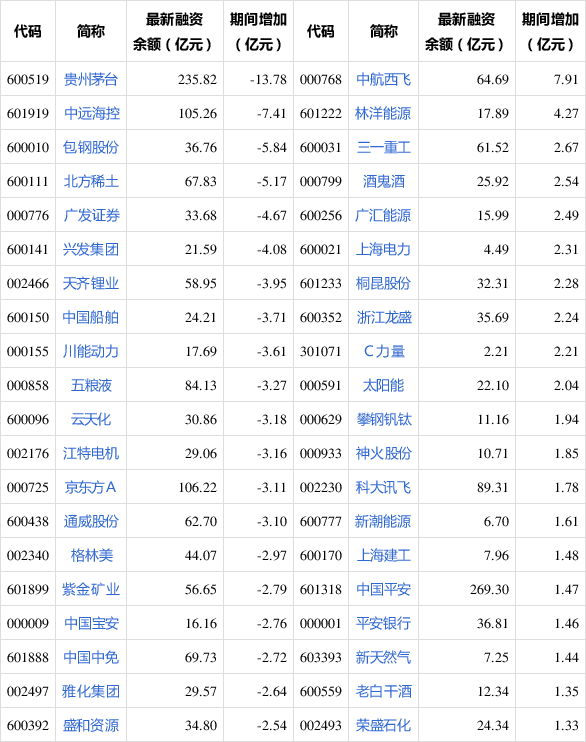Screen dimensions: 586x742
Task: Open the 五粮液 stock link
Action: click(91, 385)
